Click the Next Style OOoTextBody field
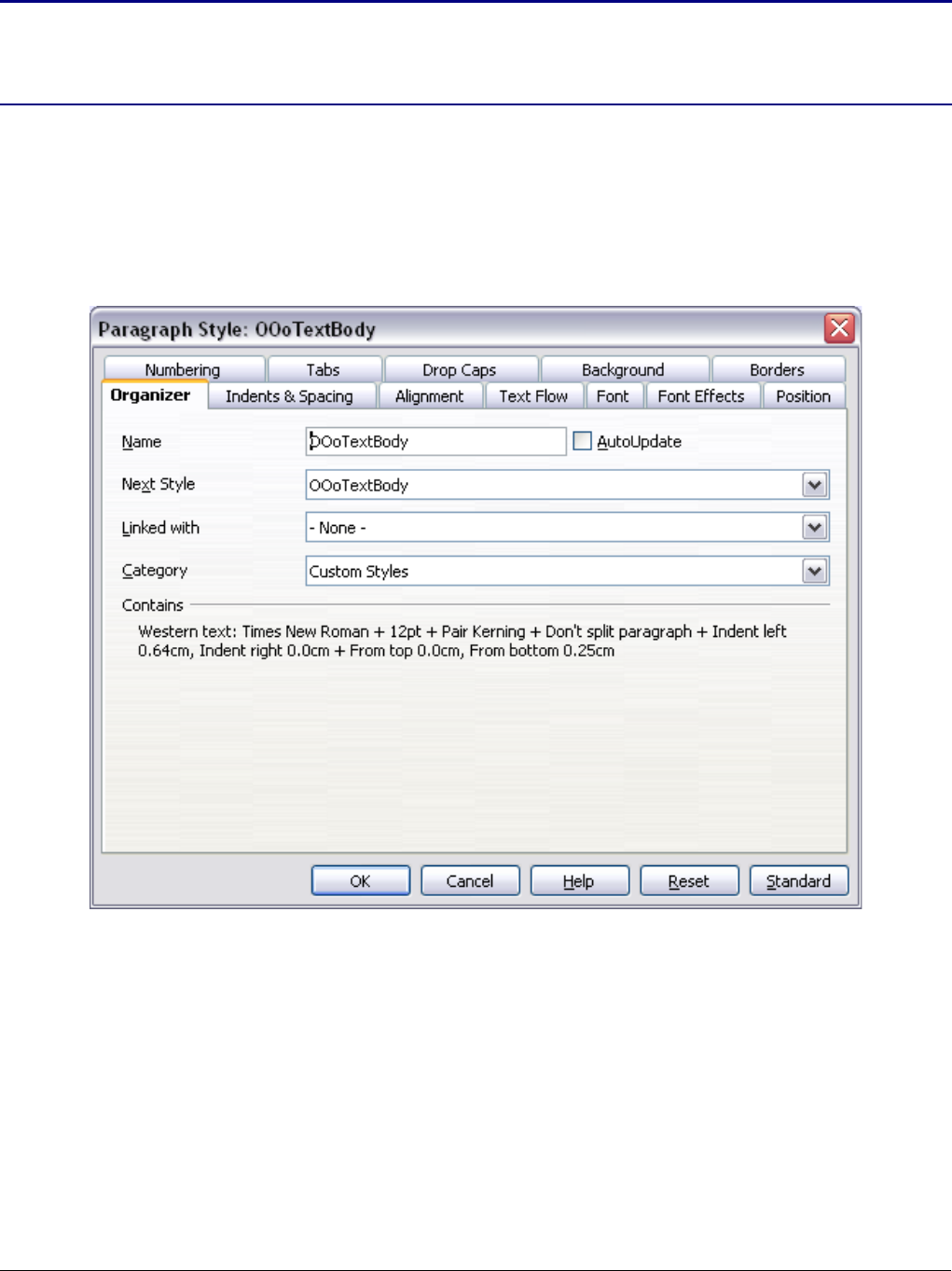The width and height of the screenshot is (952, 1271). 567,485
